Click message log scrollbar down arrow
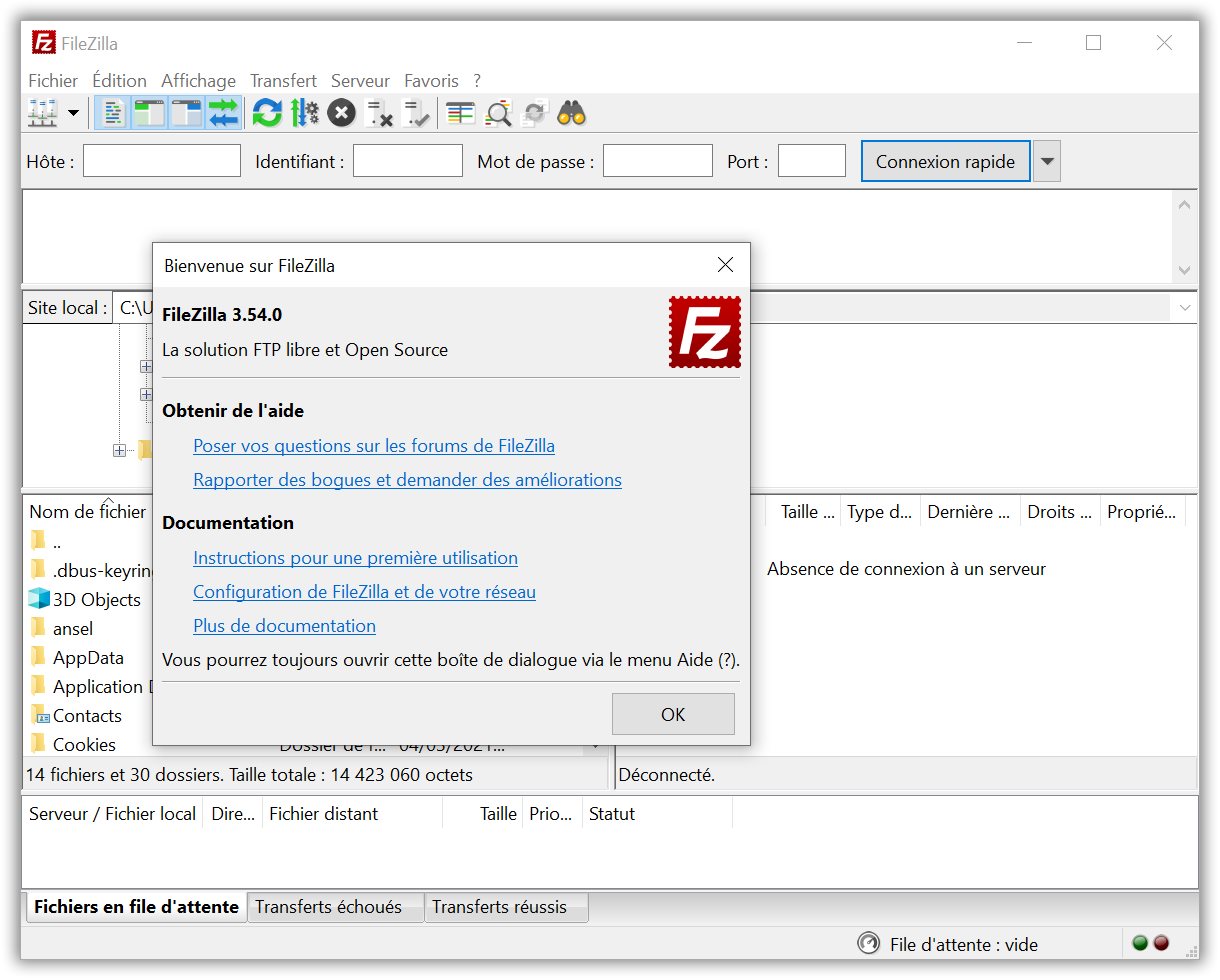The height and width of the screenshot is (980, 1220). tap(1185, 270)
